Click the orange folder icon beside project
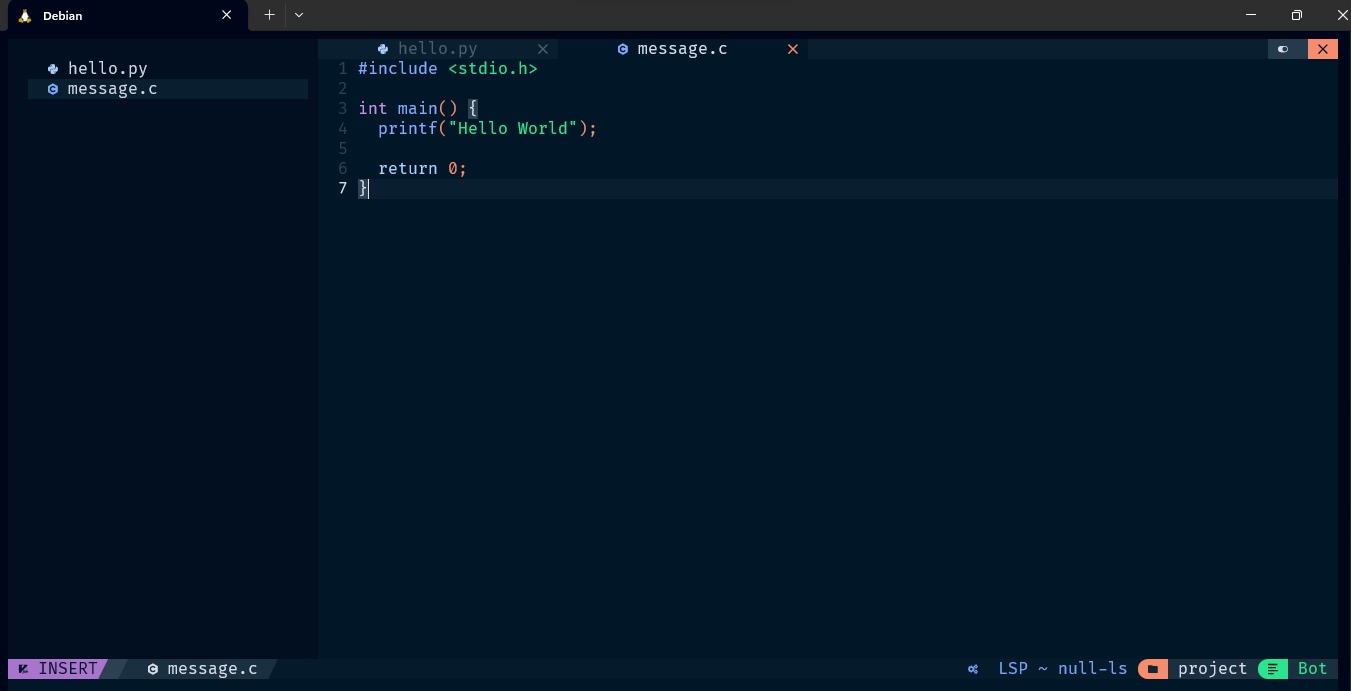This screenshot has height=691, width=1351. pos(1153,669)
